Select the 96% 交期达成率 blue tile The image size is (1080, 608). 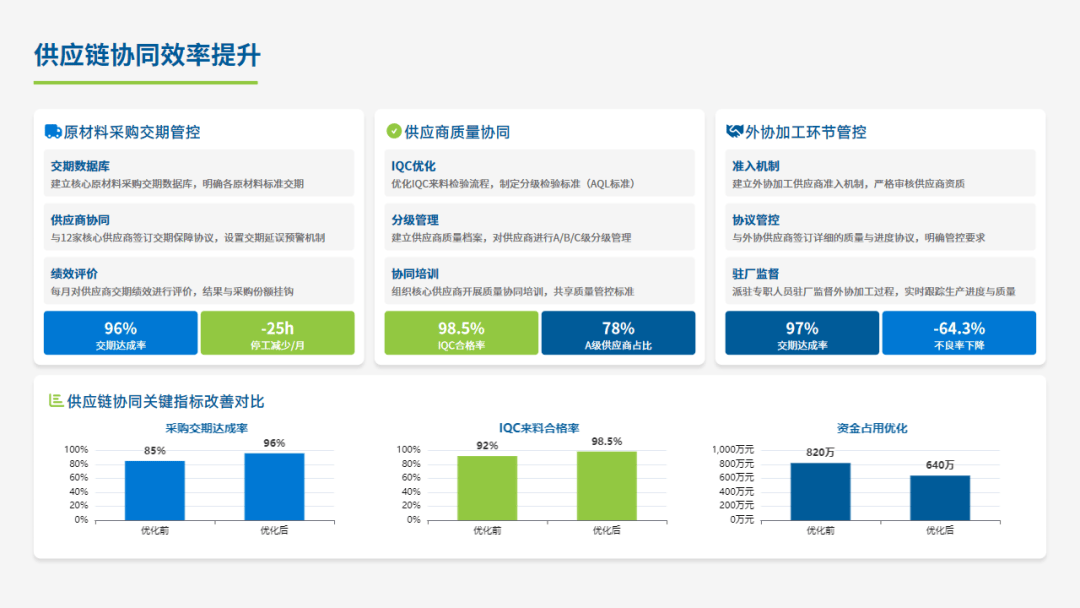pyautogui.click(x=120, y=333)
